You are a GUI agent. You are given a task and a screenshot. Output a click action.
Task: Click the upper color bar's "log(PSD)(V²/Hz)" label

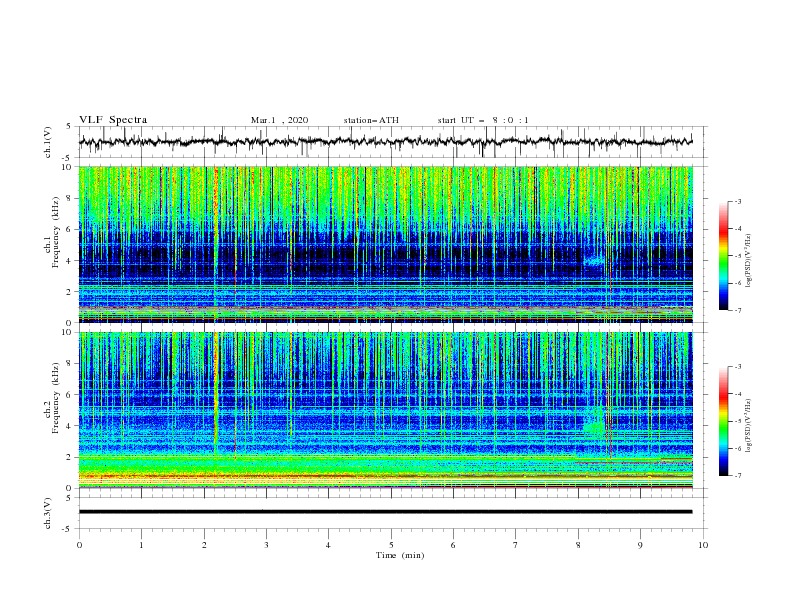coord(748,261)
